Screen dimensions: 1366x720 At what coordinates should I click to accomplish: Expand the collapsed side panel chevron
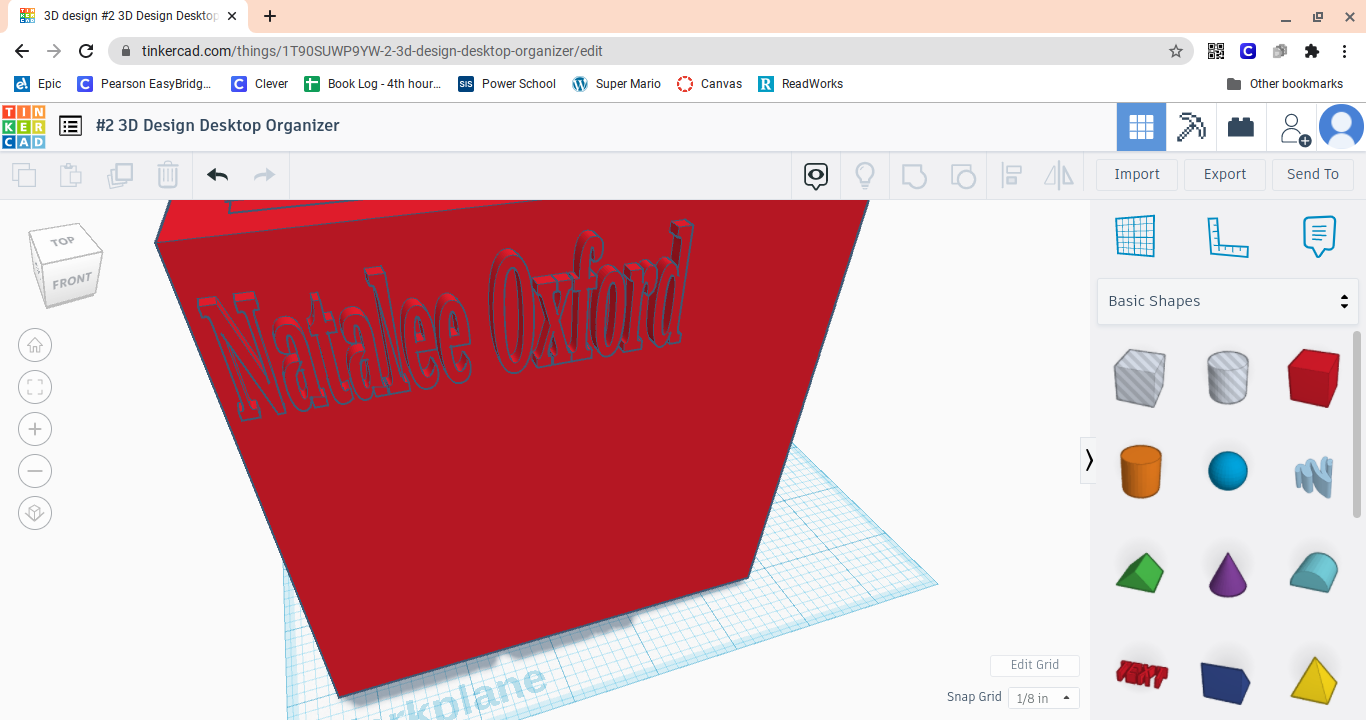tap(1088, 460)
